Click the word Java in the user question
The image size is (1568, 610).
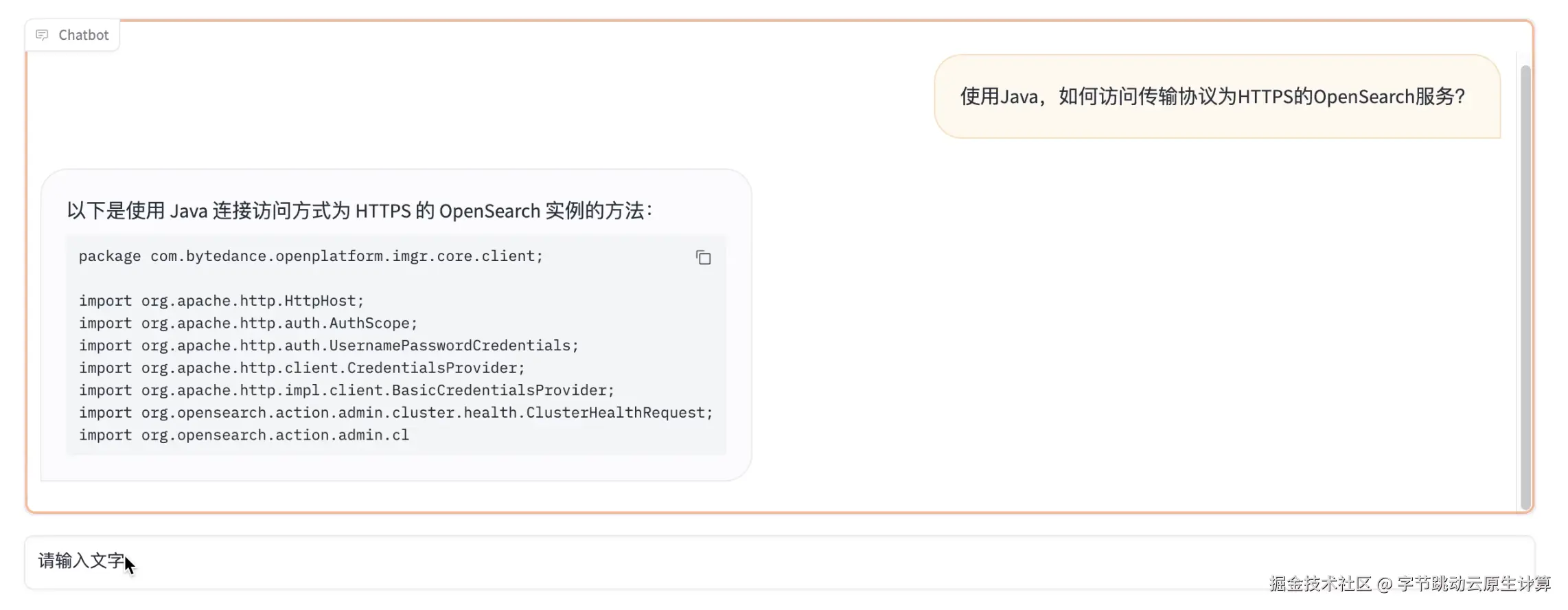pos(1019,97)
